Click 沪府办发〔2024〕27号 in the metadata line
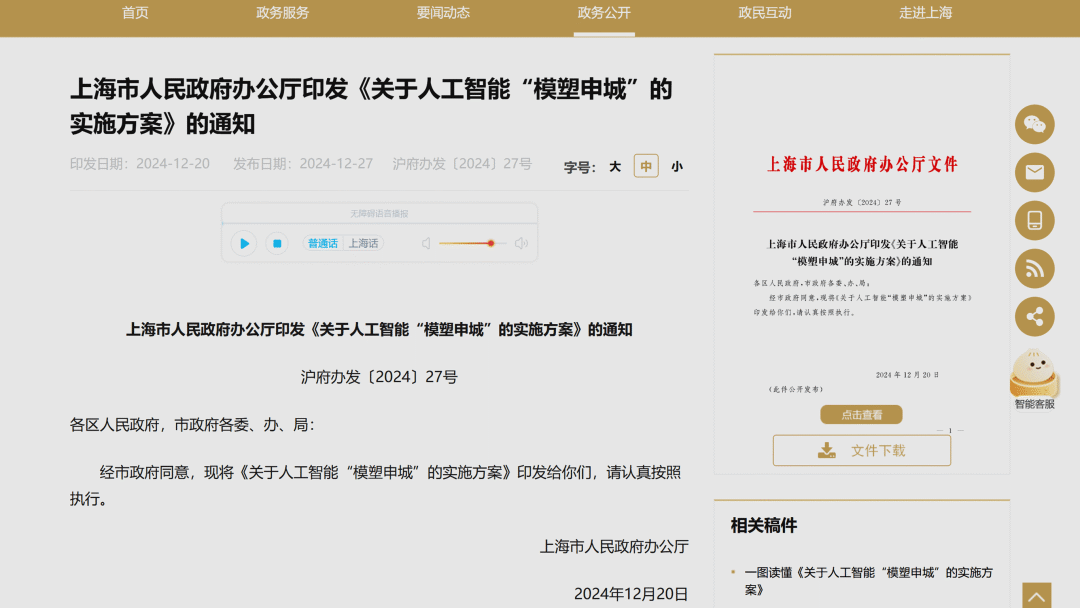The height and width of the screenshot is (608, 1080). pyautogui.click(x=462, y=164)
